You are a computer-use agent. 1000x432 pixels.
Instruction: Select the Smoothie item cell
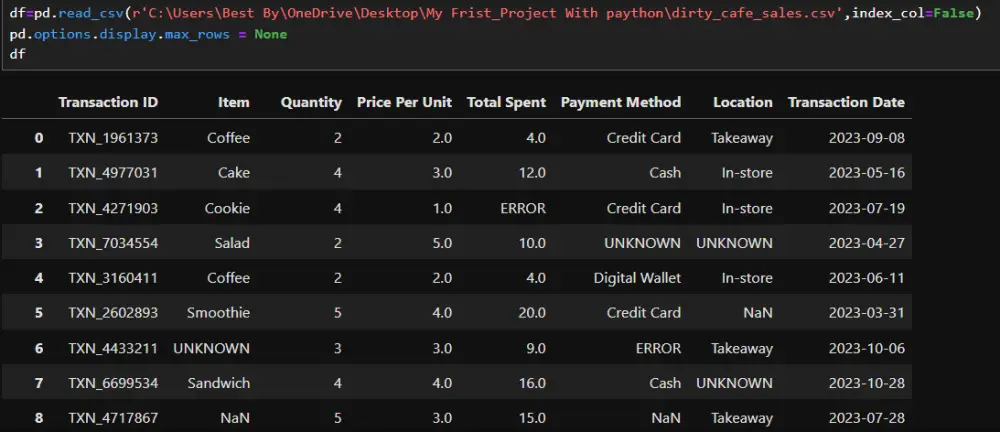coord(218,313)
